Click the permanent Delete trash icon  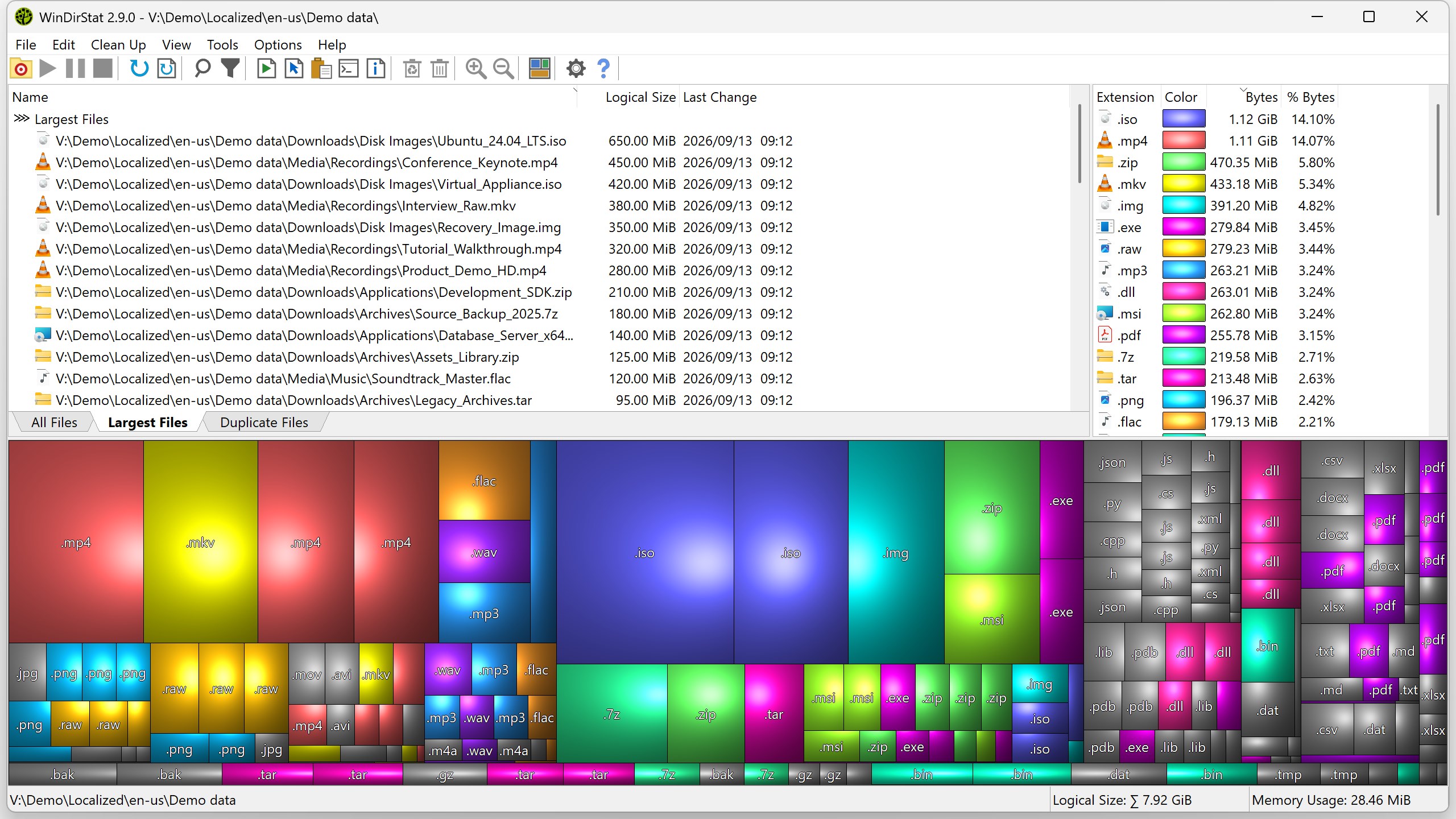[440, 69]
